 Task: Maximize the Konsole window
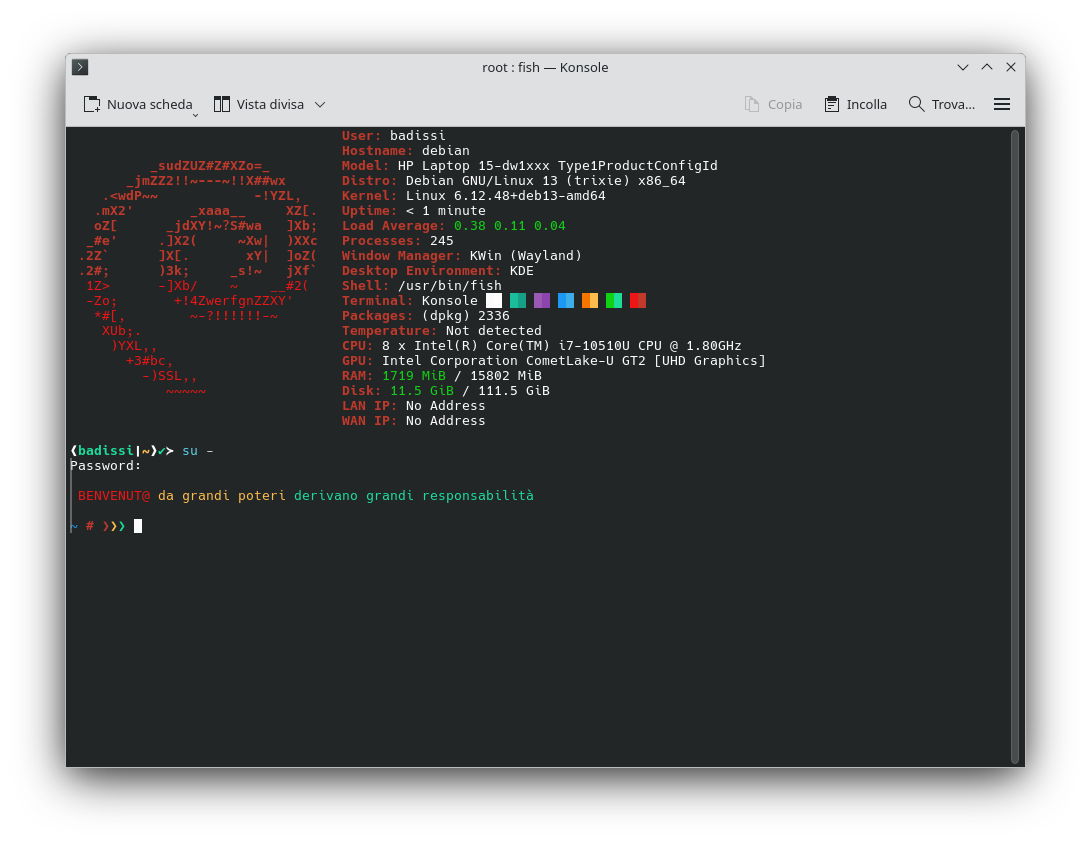point(987,67)
